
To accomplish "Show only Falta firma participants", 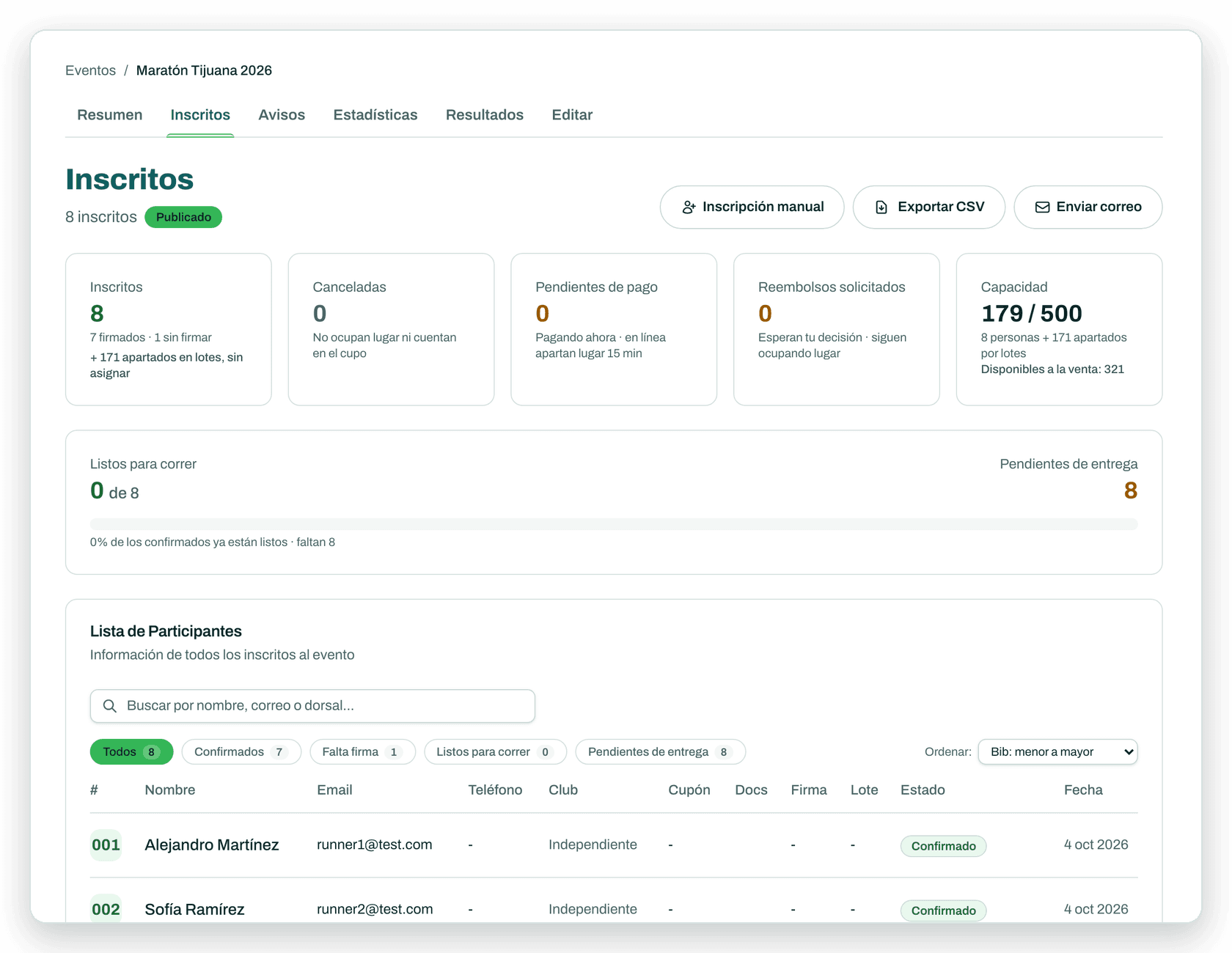I will click(x=362, y=752).
